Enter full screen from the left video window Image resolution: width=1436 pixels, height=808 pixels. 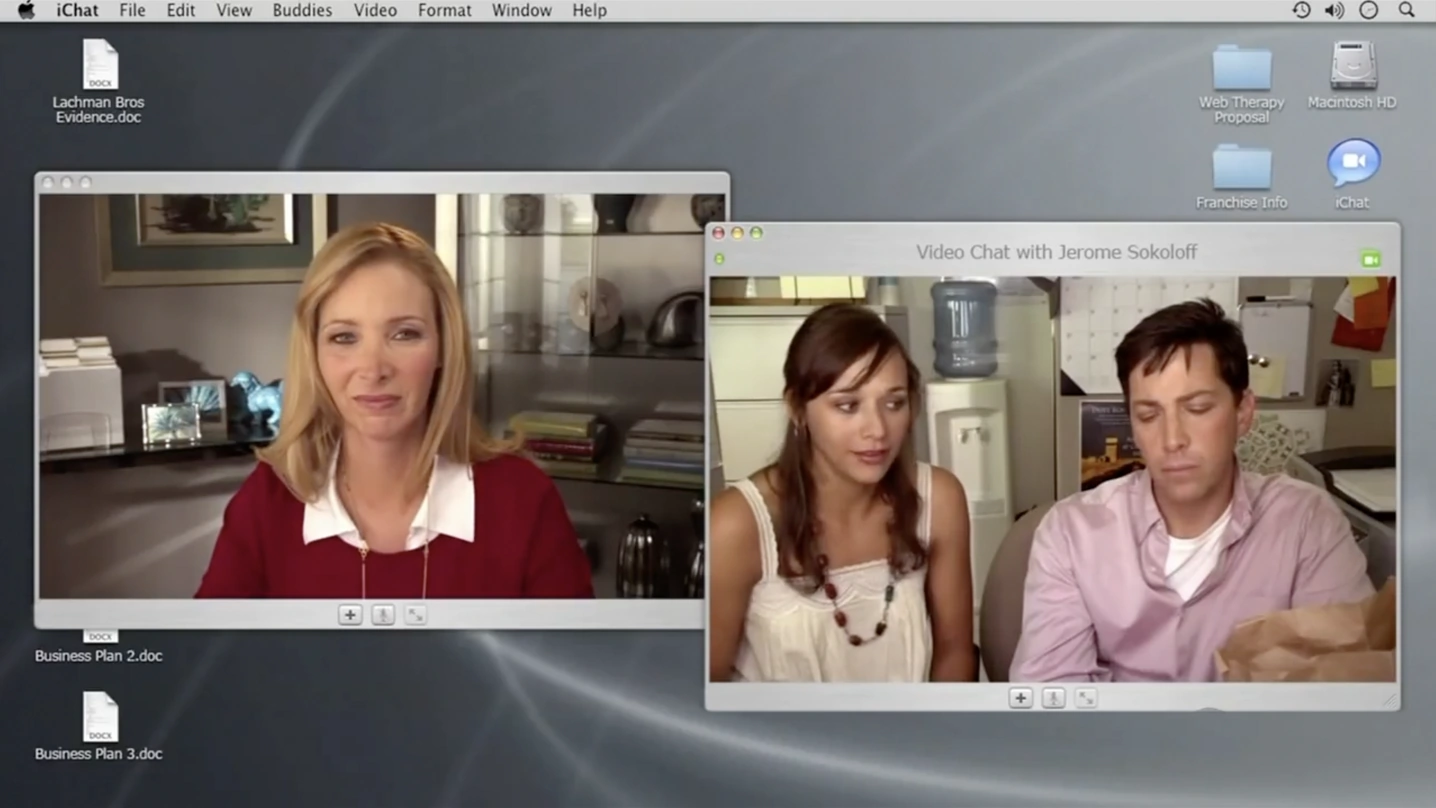[x=416, y=615]
